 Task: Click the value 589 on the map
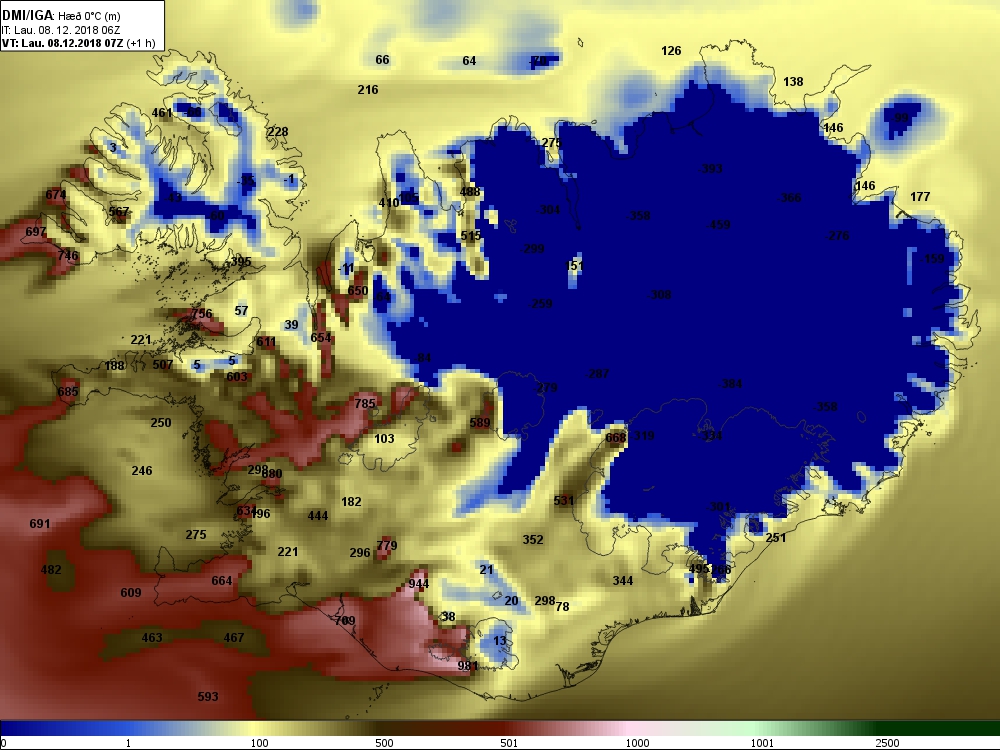(x=480, y=422)
